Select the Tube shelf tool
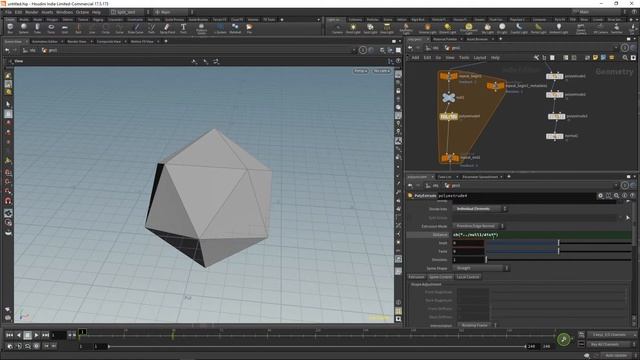640x360 pixels. [x=37, y=28]
